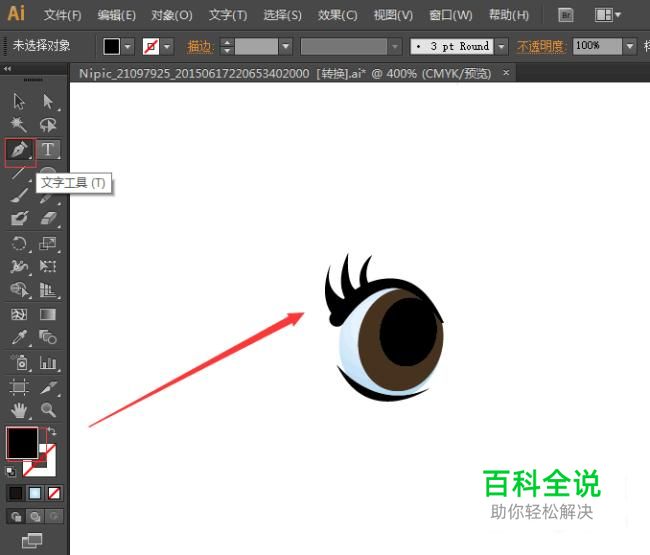Adjust stroke weight stepper arrows
The height and width of the screenshot is (555, 650).
[227, 46]
